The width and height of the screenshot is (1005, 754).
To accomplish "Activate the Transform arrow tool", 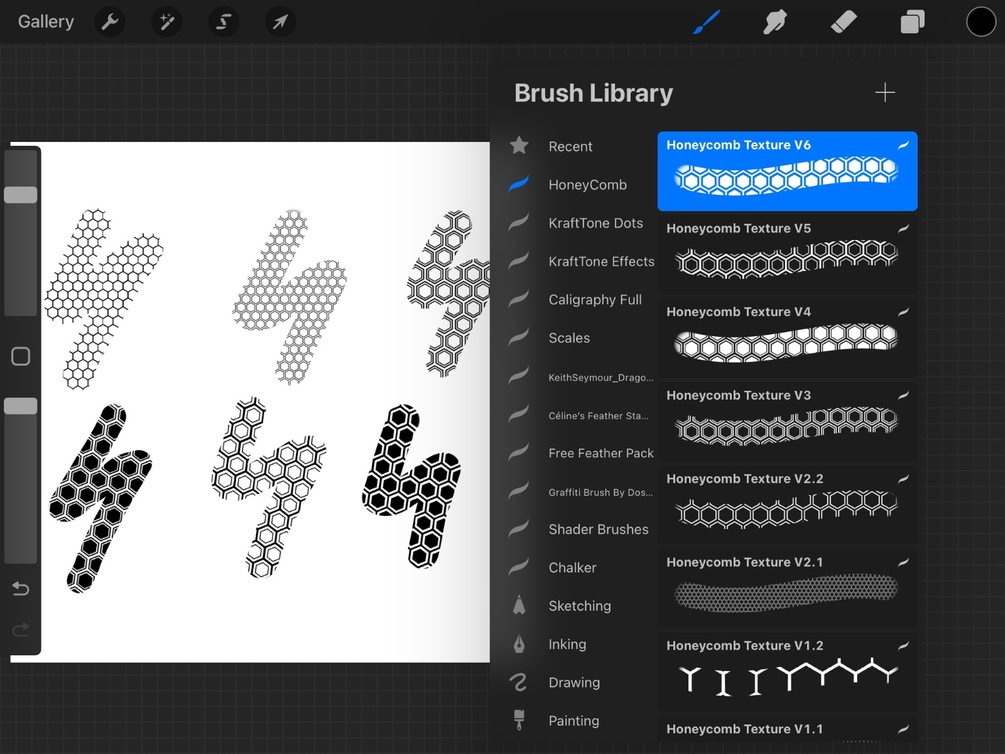I will click(280, 22).
